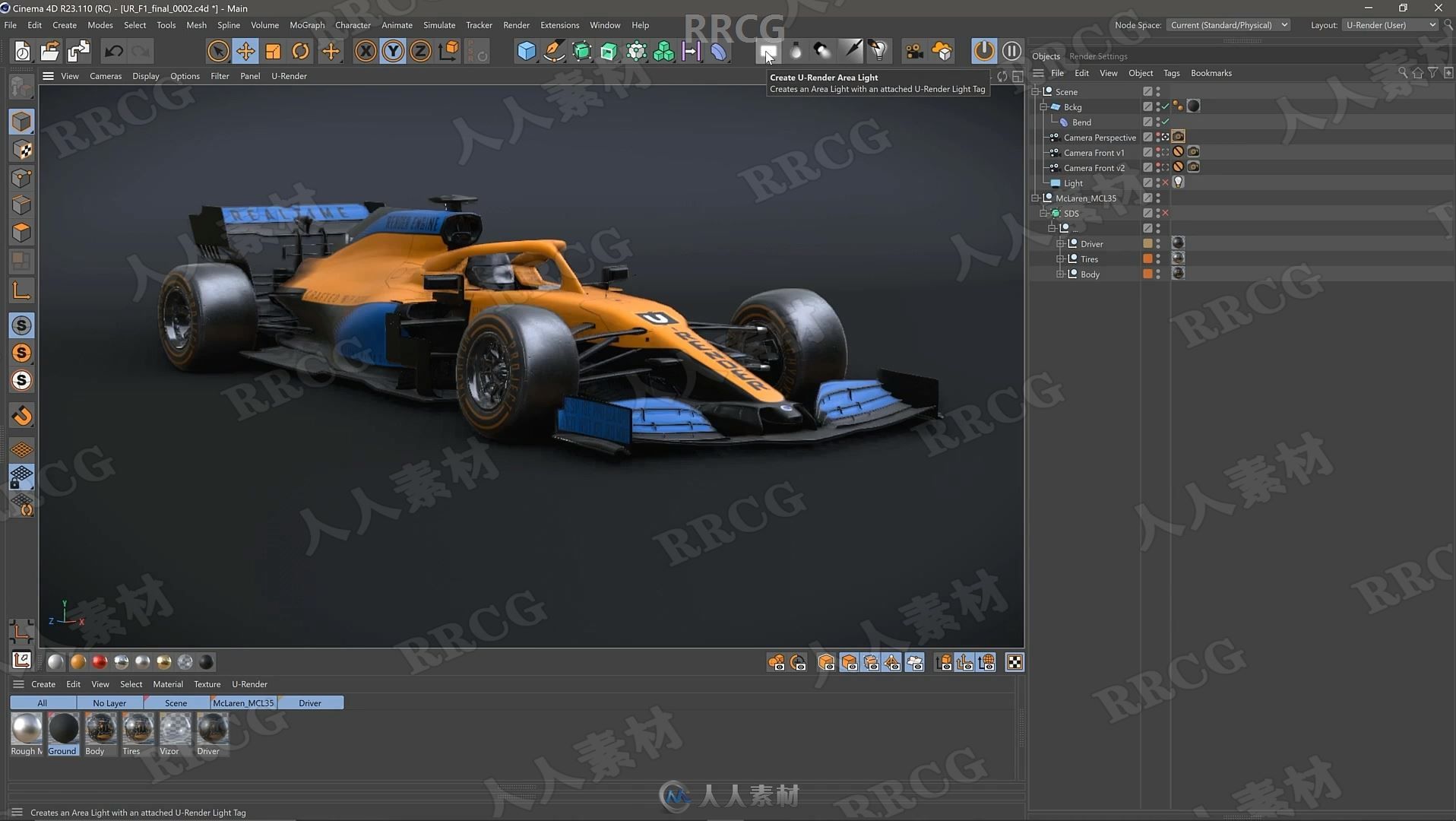Open the Tags menu in Objects panel
Screen dimensions: 1456x821
pos(1171,73)
